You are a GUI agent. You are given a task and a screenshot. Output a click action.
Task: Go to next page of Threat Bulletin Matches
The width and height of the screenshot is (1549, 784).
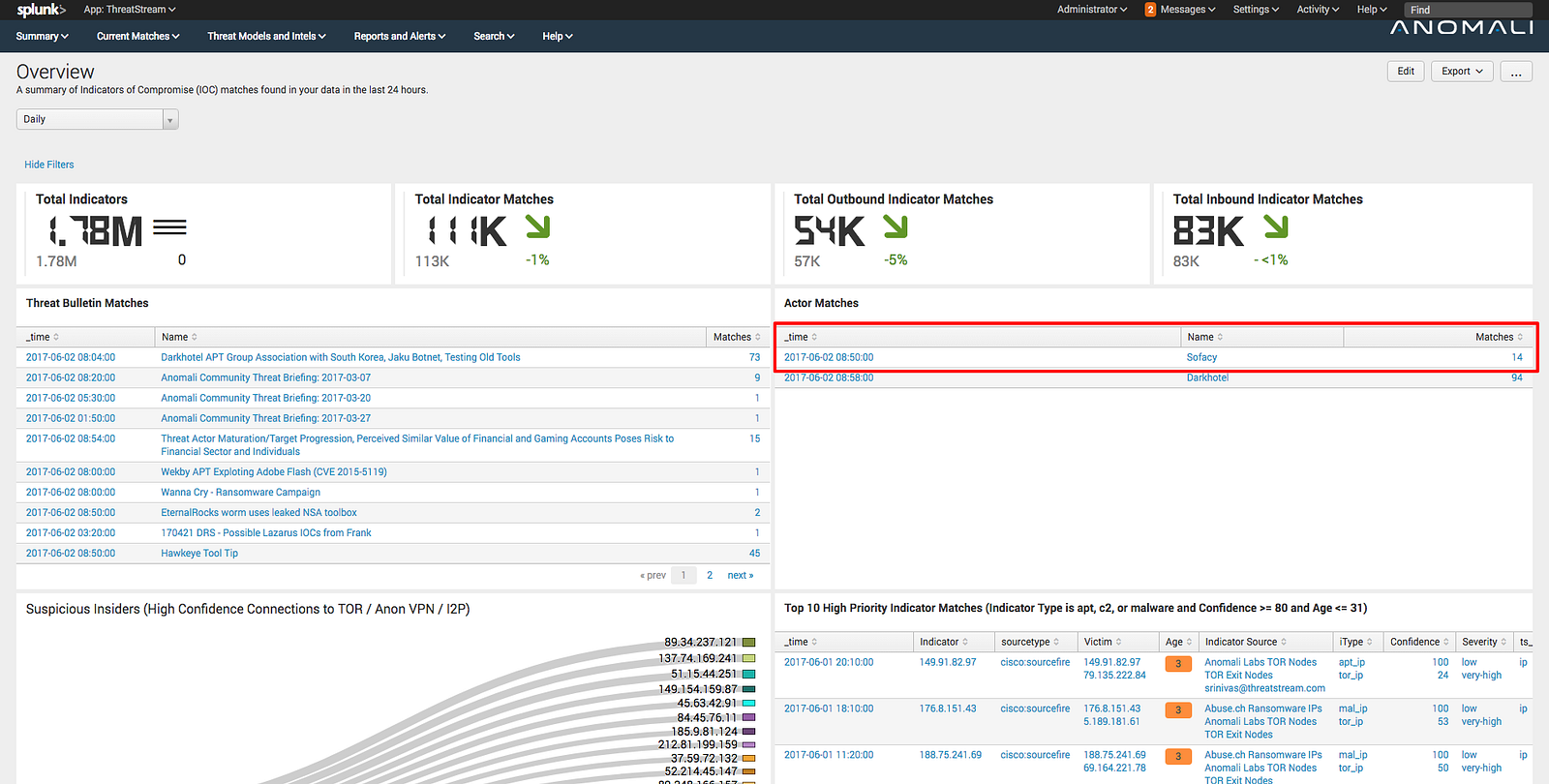tap(740, 575)
